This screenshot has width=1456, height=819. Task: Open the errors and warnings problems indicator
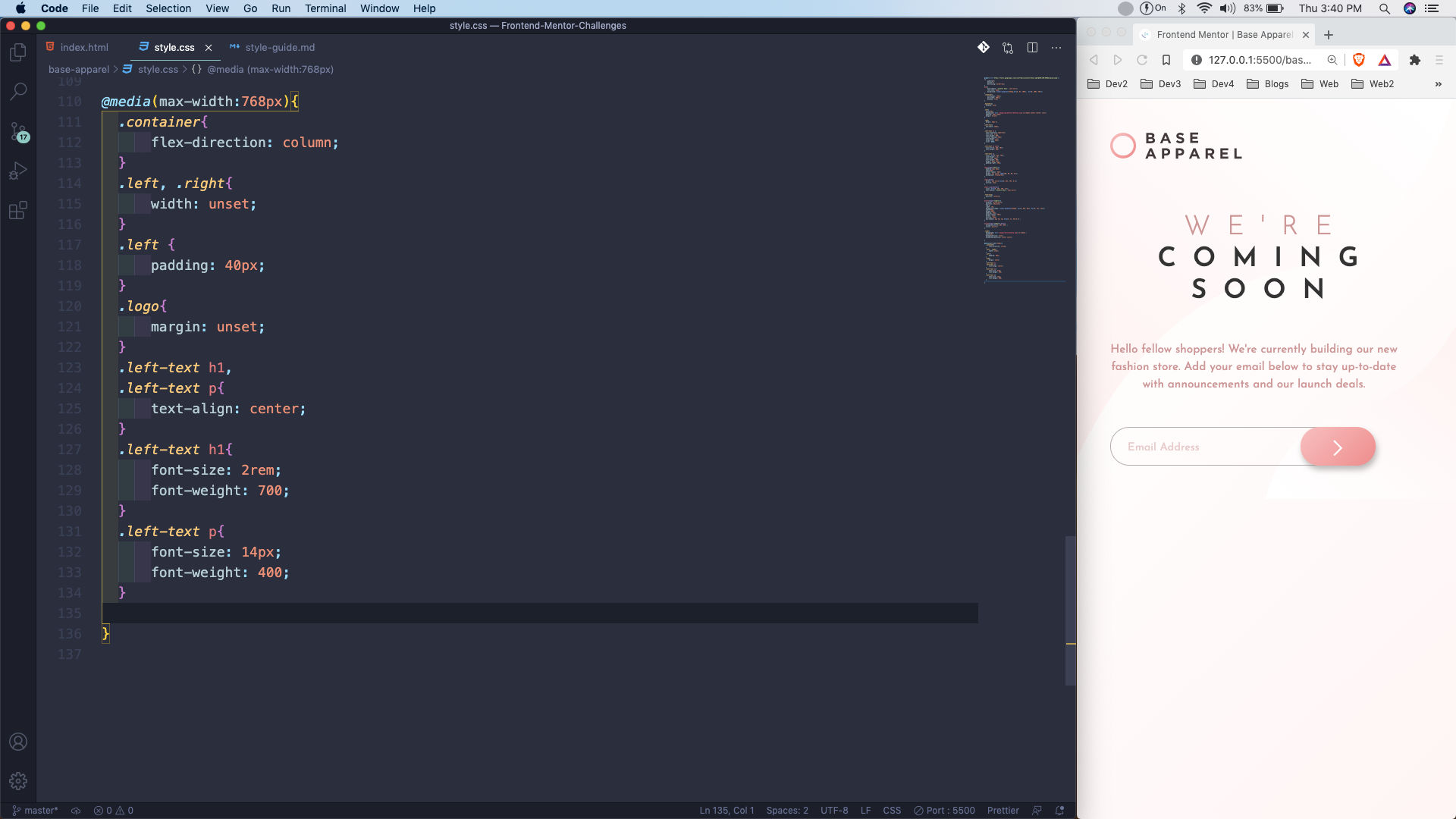[x=113, y=810]
